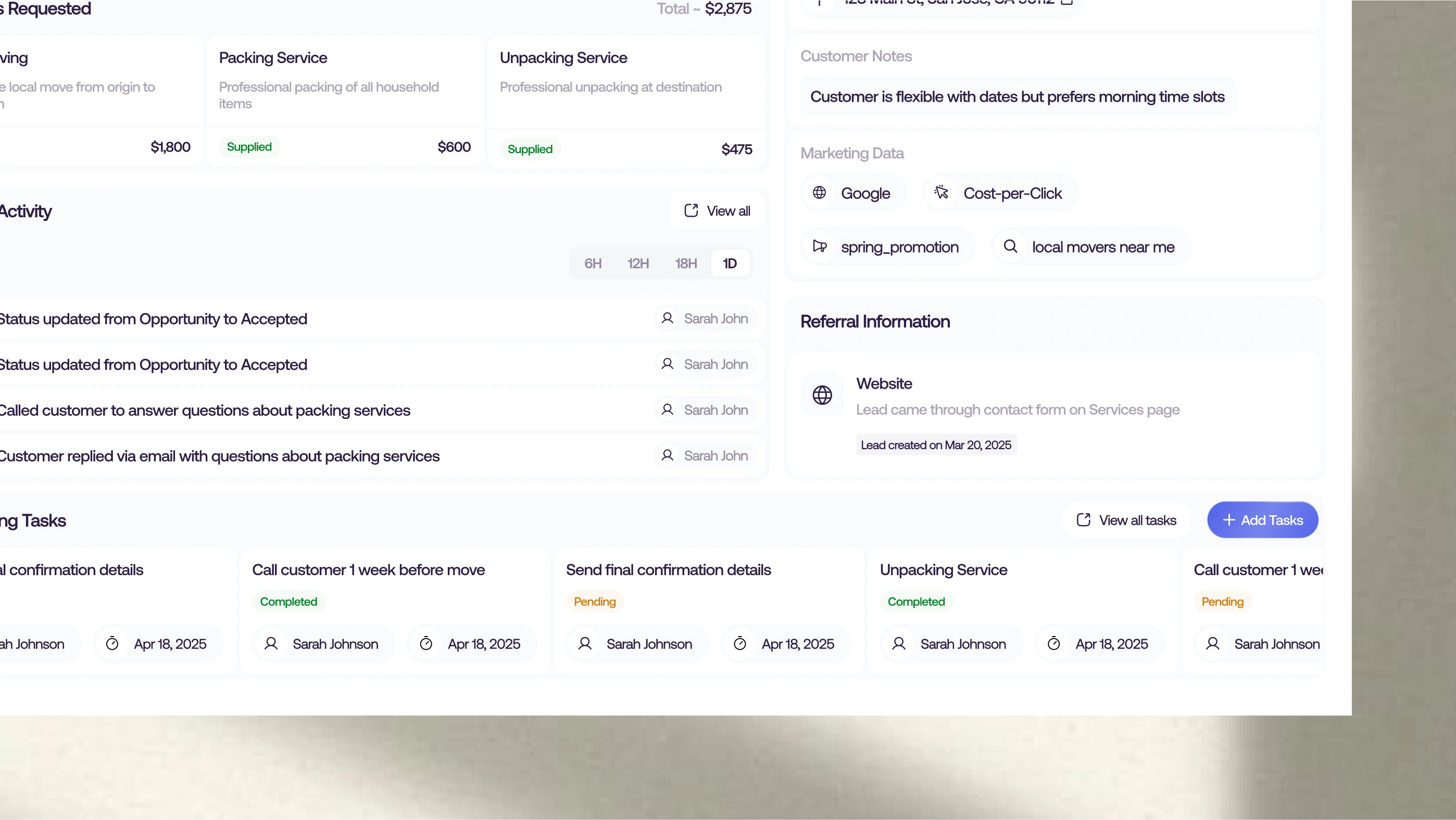This screenshot has height=820, width=1456.
Task: Click the Customer Notes text about morning slots
Action: pos(1018,97)
